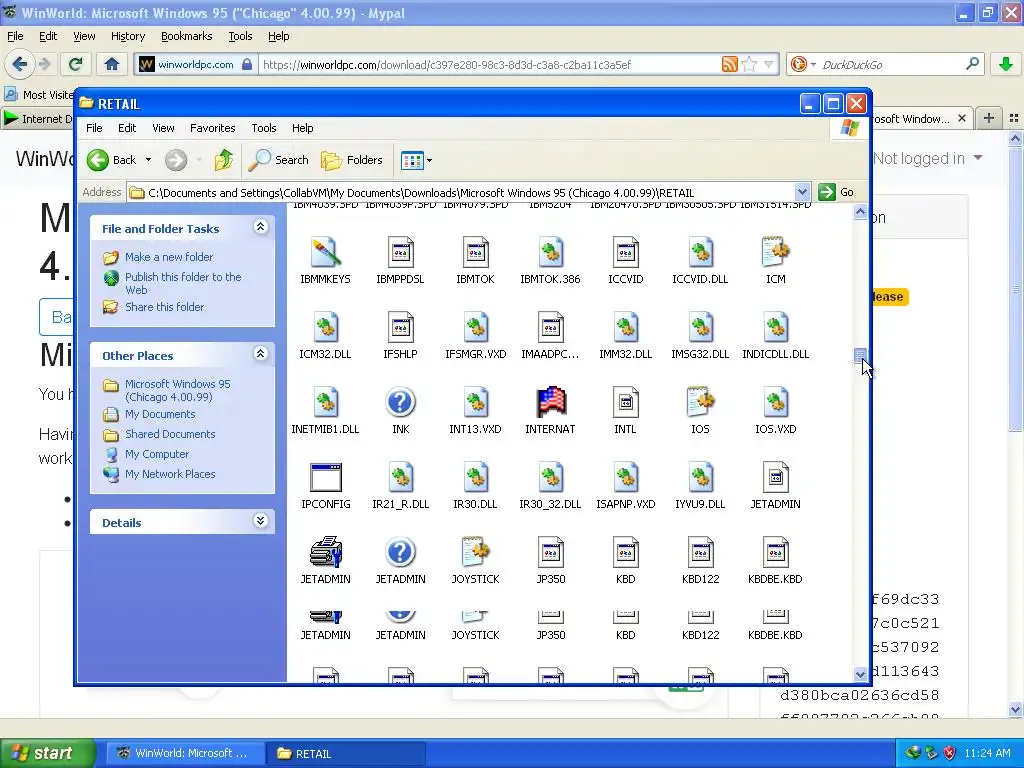Select the IPCONFIG program icon
Viewport: 1024px width, 768px height.
(325, 478)
